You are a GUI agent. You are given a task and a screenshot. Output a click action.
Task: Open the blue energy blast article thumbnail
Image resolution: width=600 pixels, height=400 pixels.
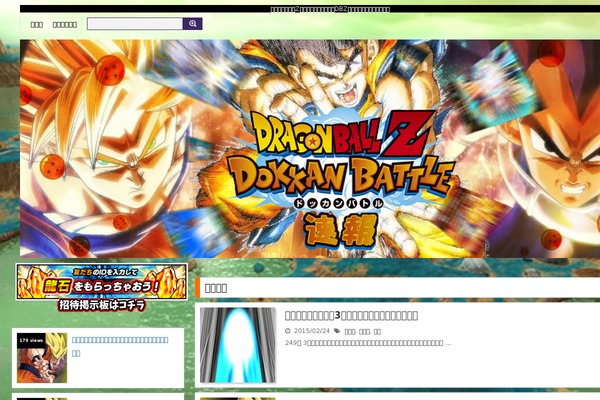pyautogui.click(x=238, y=345)
